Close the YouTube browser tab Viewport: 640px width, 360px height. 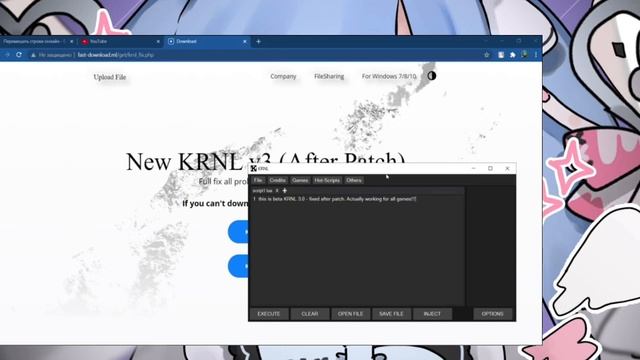click(x=158, y=42)
